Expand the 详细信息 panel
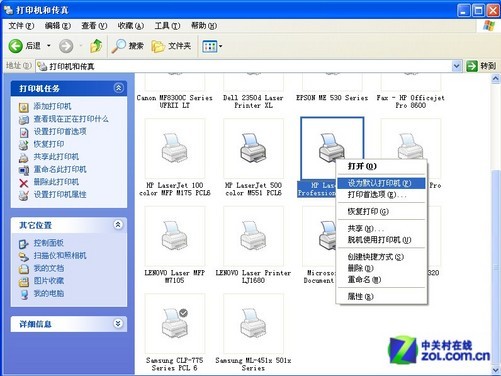501x376 pixels. [x=118, y=323]
